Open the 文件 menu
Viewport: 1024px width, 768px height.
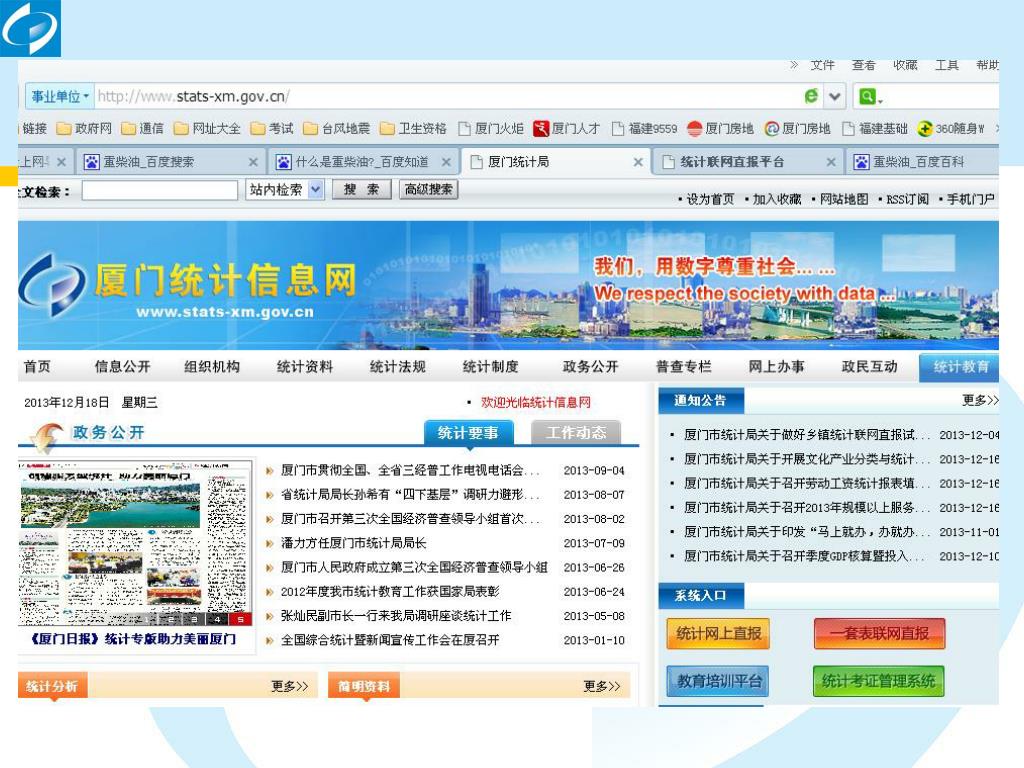pyautogui.click(x=822, y=65)
